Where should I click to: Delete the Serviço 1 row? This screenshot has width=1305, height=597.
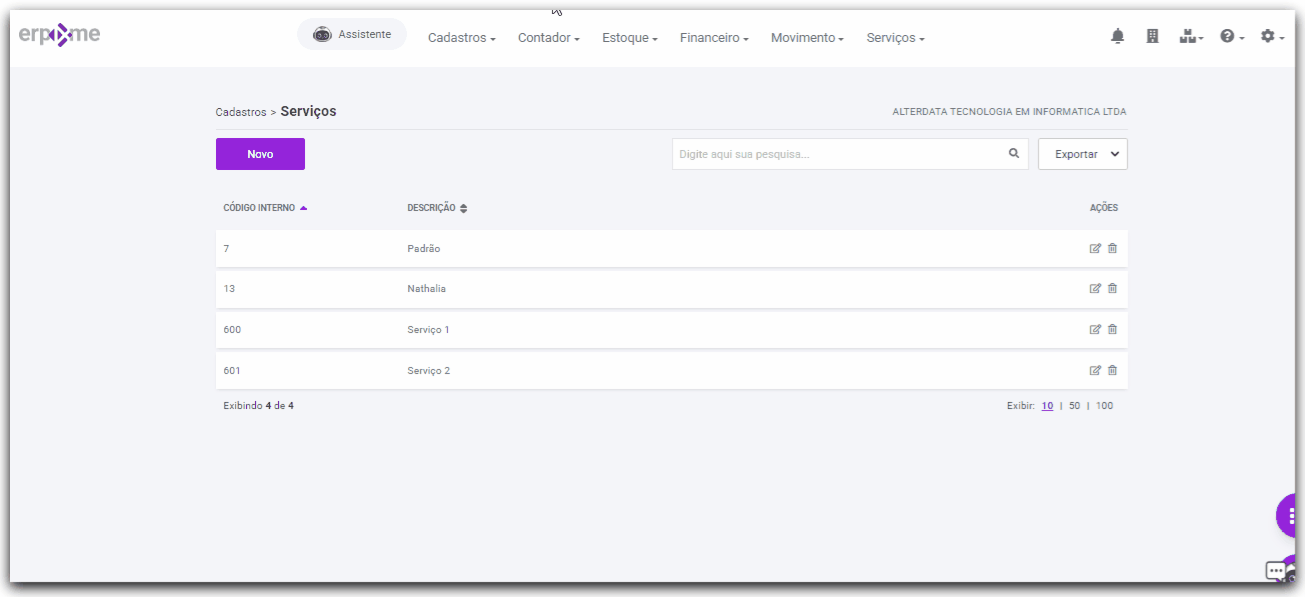(1112, 329)
